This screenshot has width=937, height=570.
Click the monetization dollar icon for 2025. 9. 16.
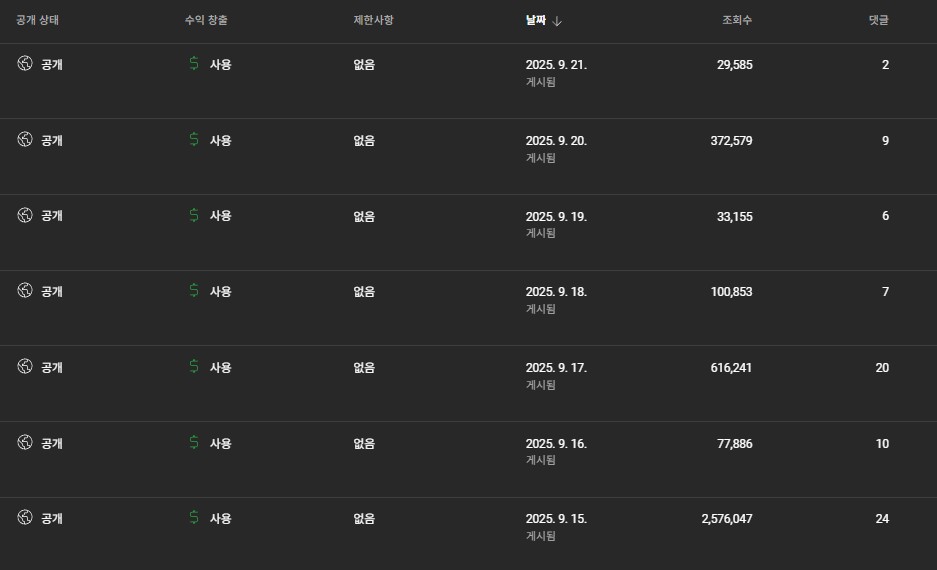coord(194,443)
